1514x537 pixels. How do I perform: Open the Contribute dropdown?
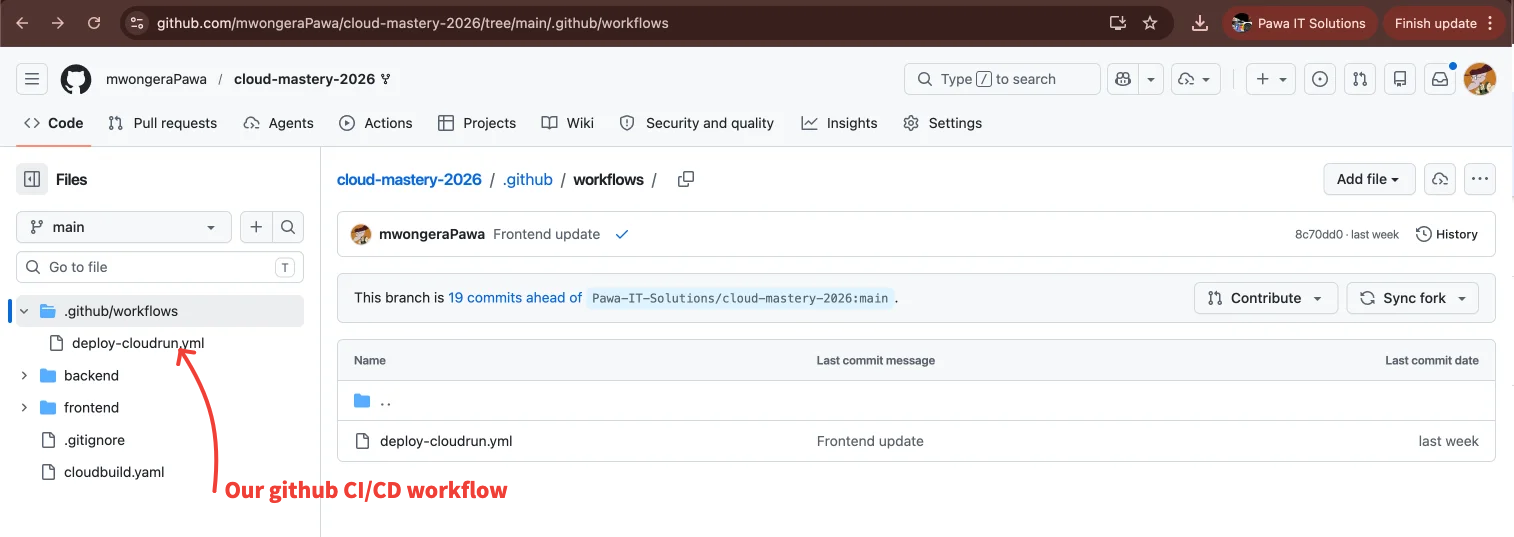pyautogui.click(x=1266, y=298)
